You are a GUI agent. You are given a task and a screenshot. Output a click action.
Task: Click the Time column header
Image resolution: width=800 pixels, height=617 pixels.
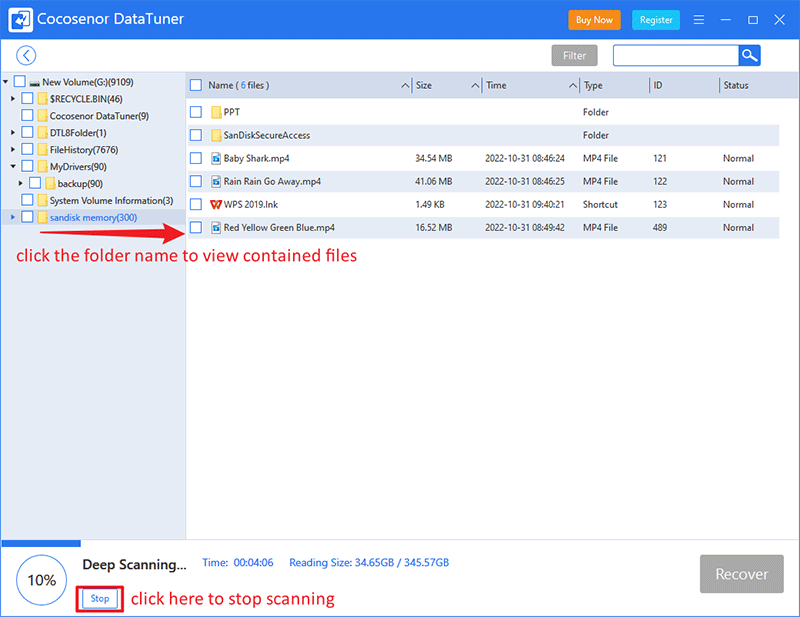pos(496,85)
